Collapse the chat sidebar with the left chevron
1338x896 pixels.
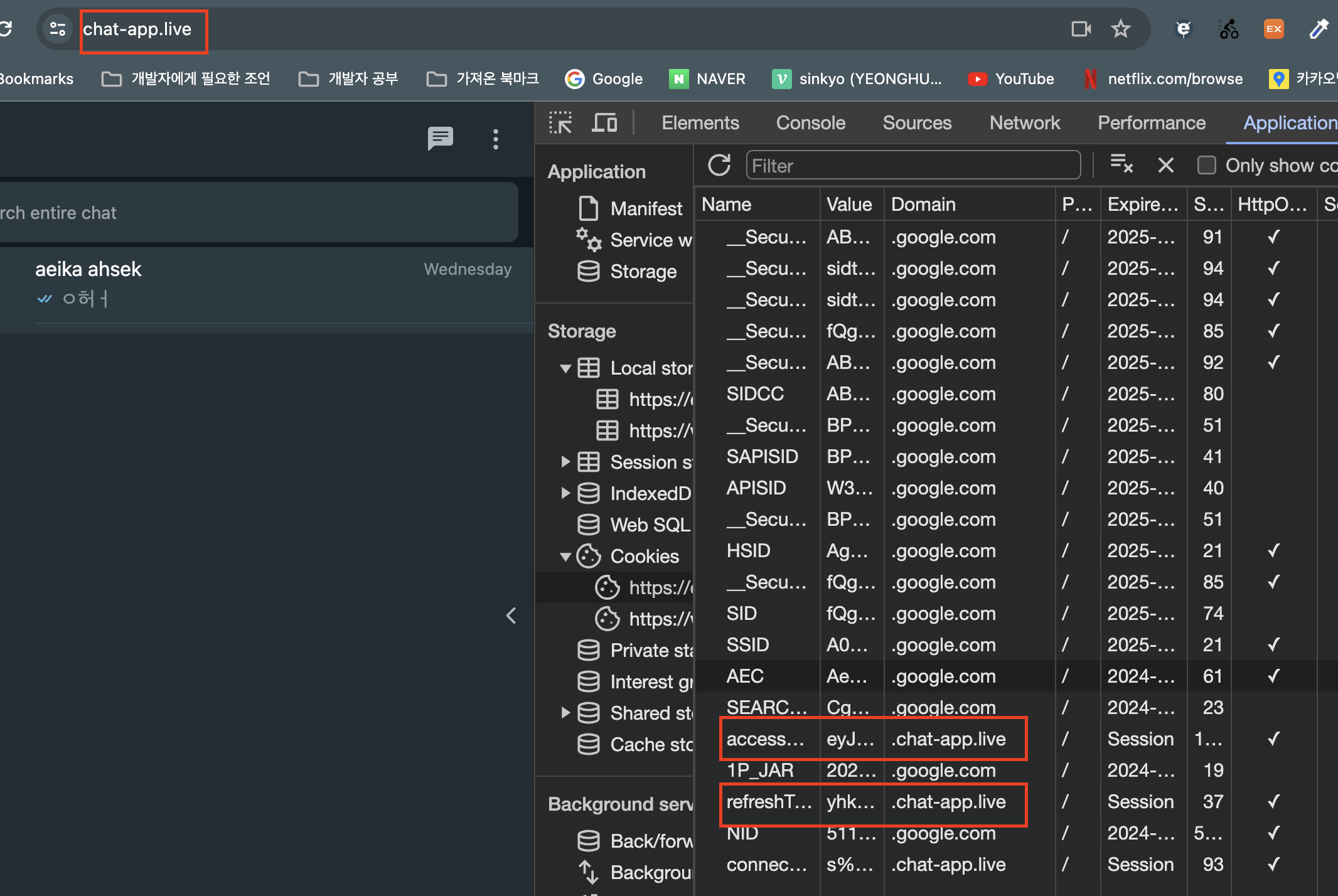pyautogui.click(x=511, y=616)
